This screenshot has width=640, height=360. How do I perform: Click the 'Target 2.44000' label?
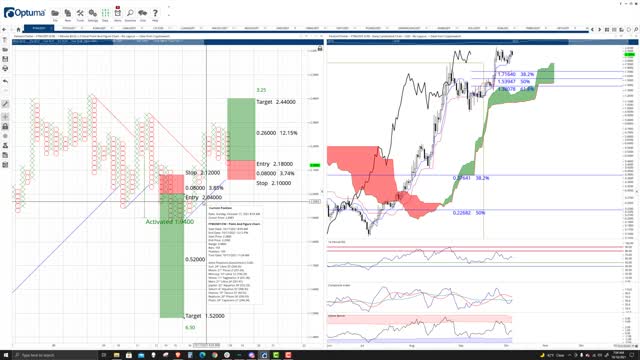(x=276, y=102)
